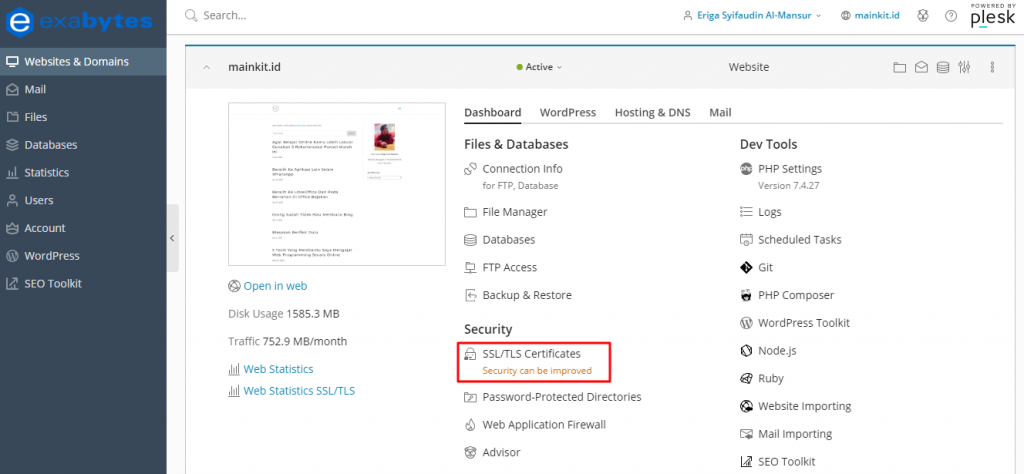The image size is (1024, 474).
Task: Click the Scheduled Tasks calendar icon
Action: click(x=746, y=240)
